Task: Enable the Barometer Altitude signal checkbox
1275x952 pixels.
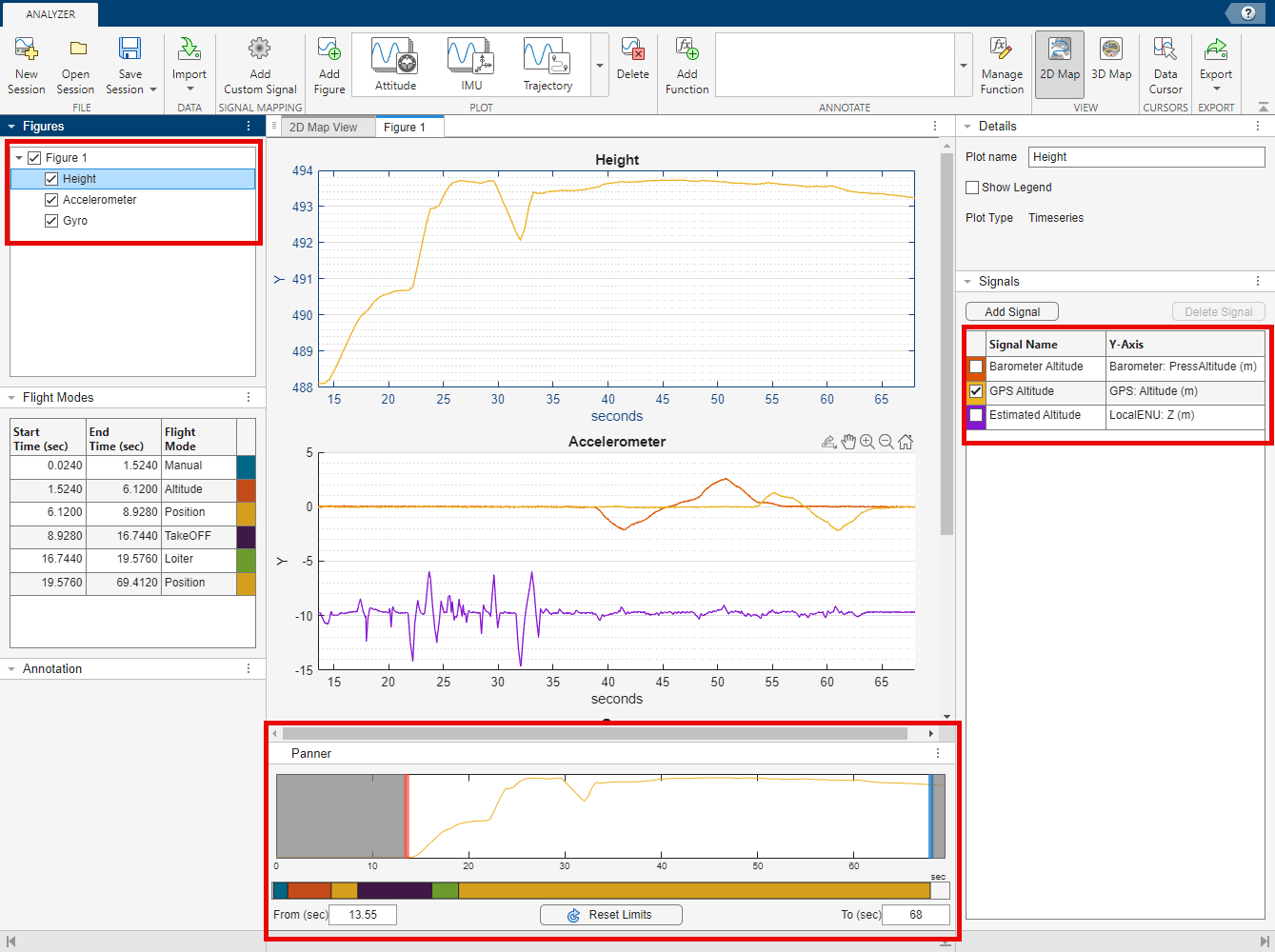Action: pos(976,367)
